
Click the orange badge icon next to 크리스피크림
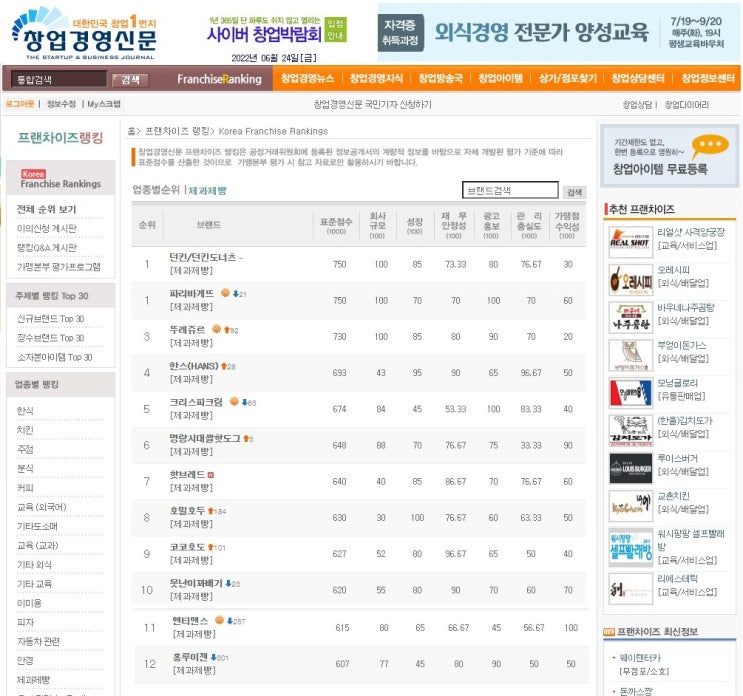[x=234, y=401]
